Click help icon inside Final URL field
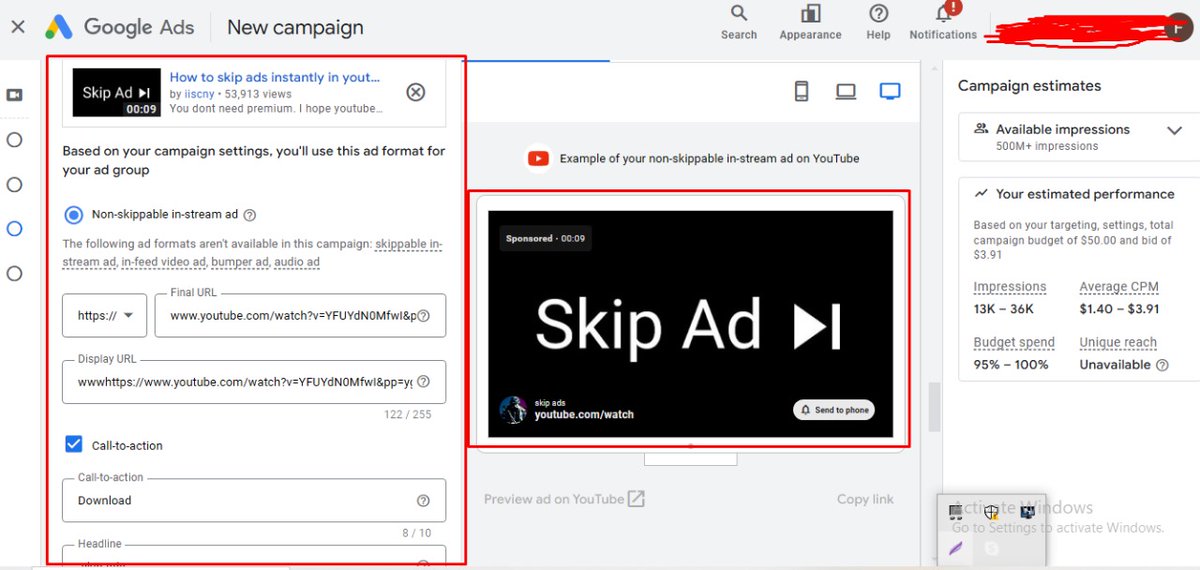Viewport: 1200px width, 570px height. (x=423, y=316)
